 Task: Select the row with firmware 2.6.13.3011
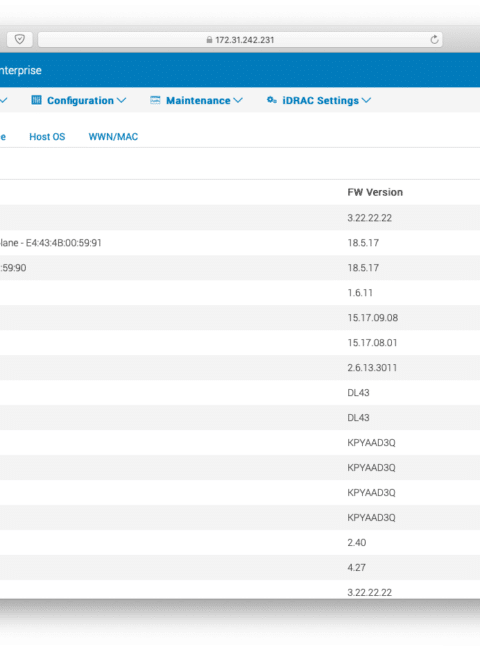(240, 368)
